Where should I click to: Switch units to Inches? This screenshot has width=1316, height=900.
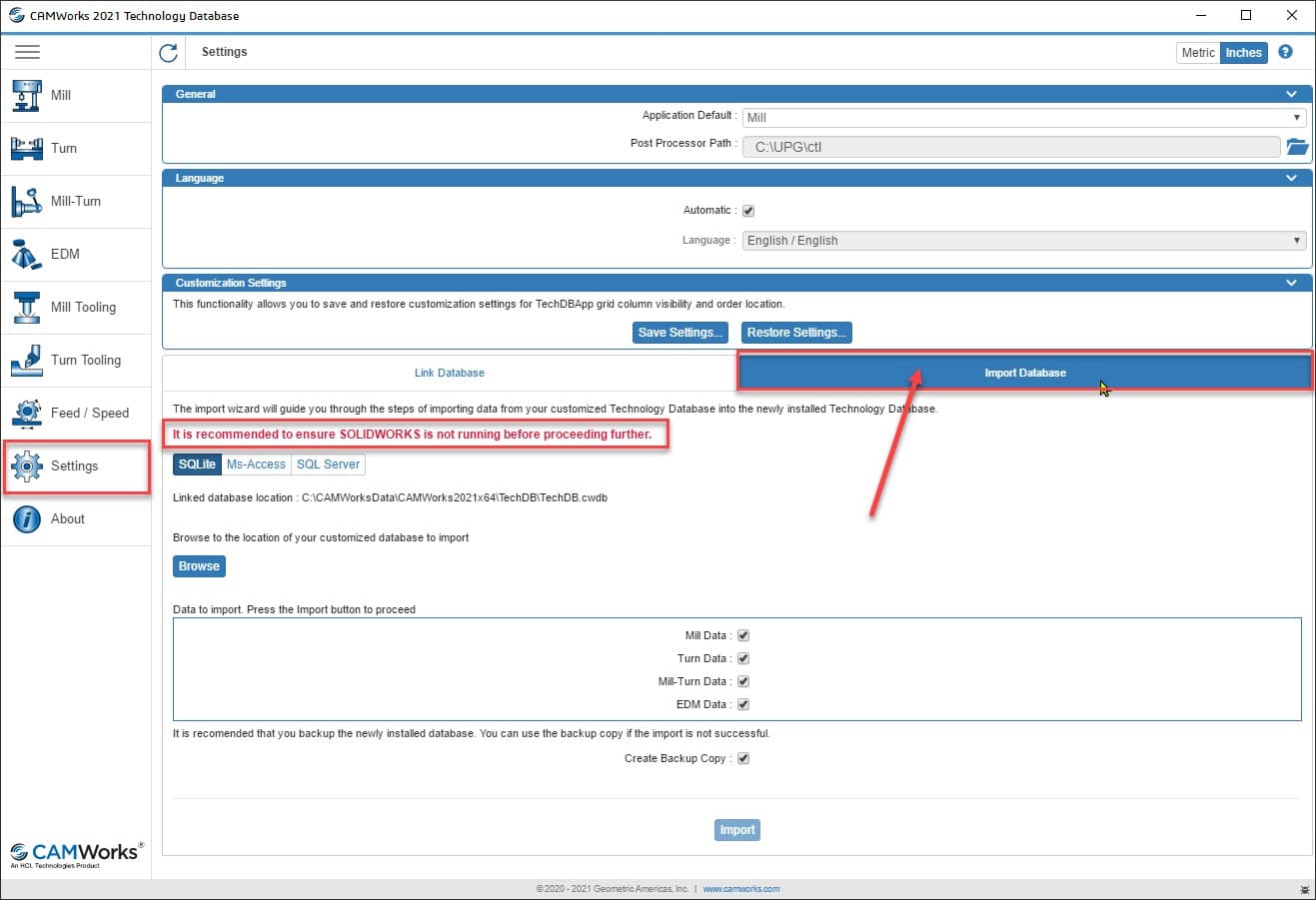[x=1244, y=53]
